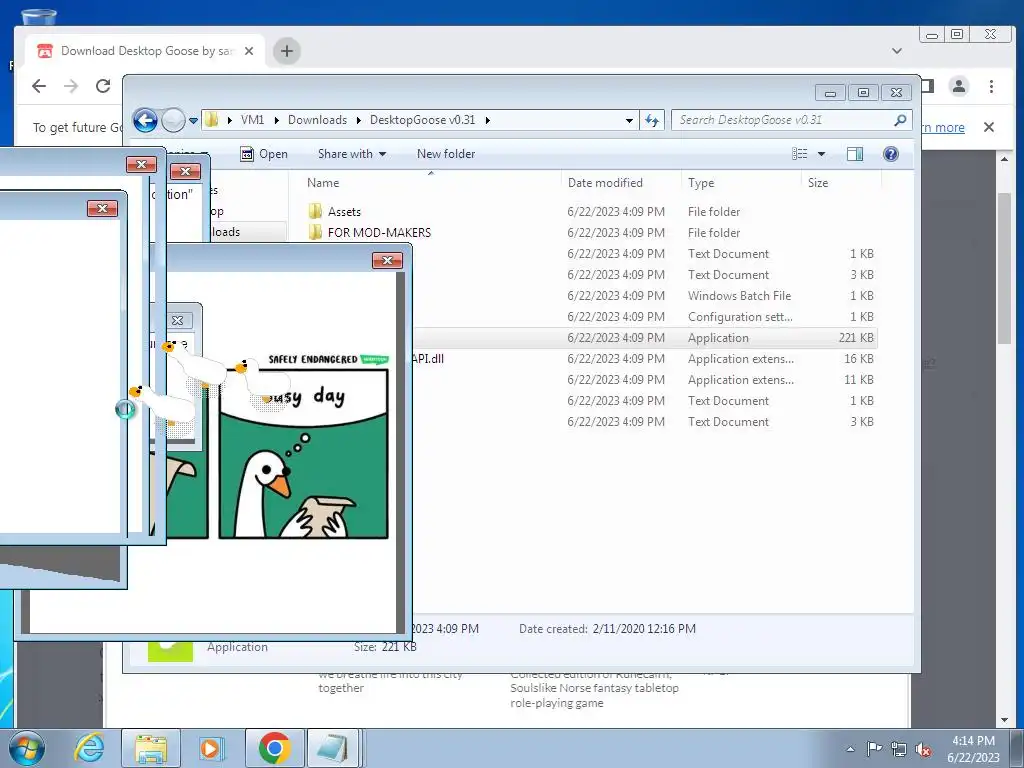Open the Share with menu
Viewport: 1024px width, 768px height.
click(351, 154)
